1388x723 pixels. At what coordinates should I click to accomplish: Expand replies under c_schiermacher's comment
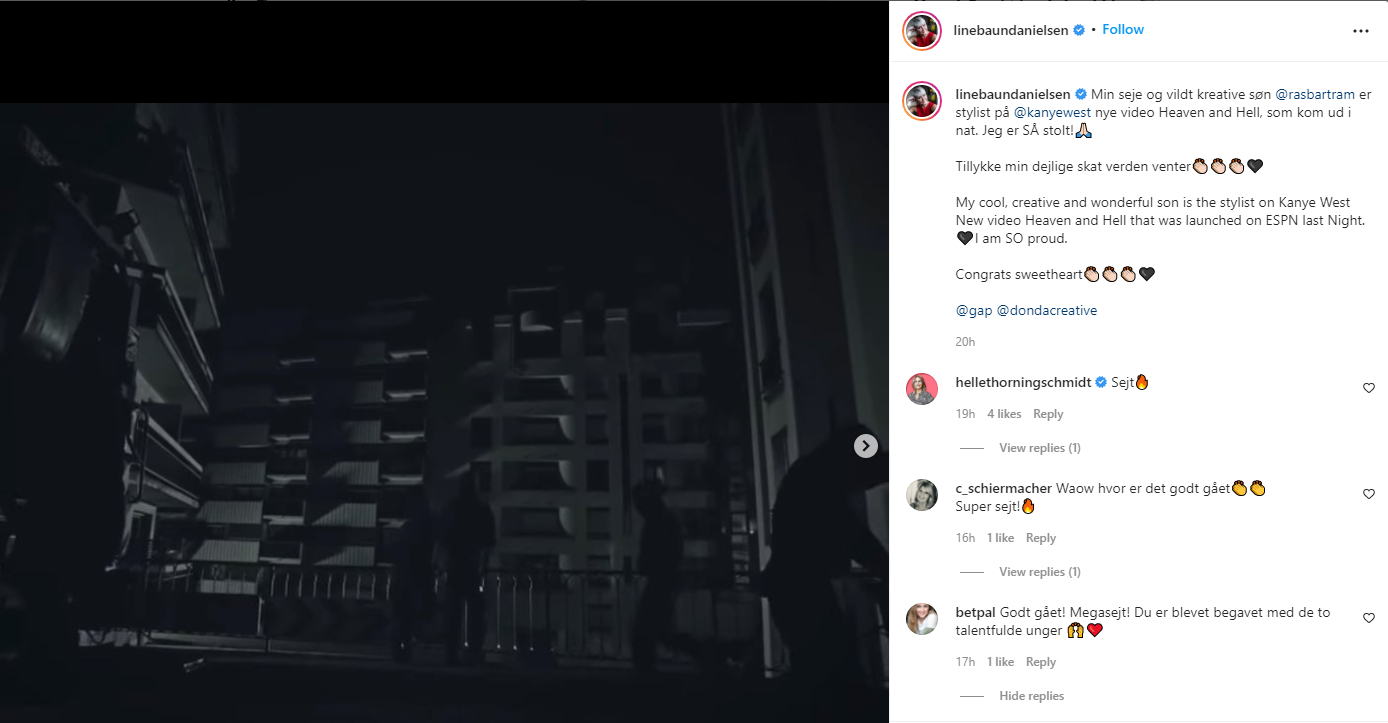pos(1039,572)
